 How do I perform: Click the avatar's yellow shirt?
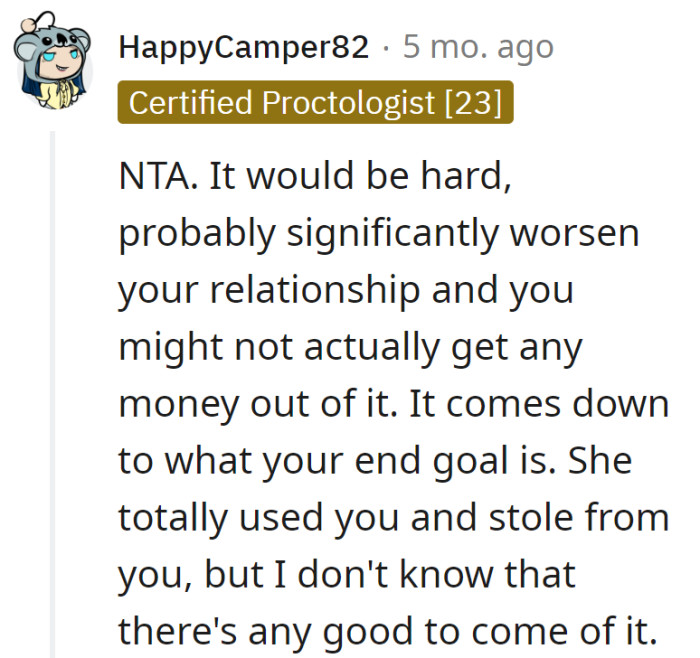[x=60, y=95]
